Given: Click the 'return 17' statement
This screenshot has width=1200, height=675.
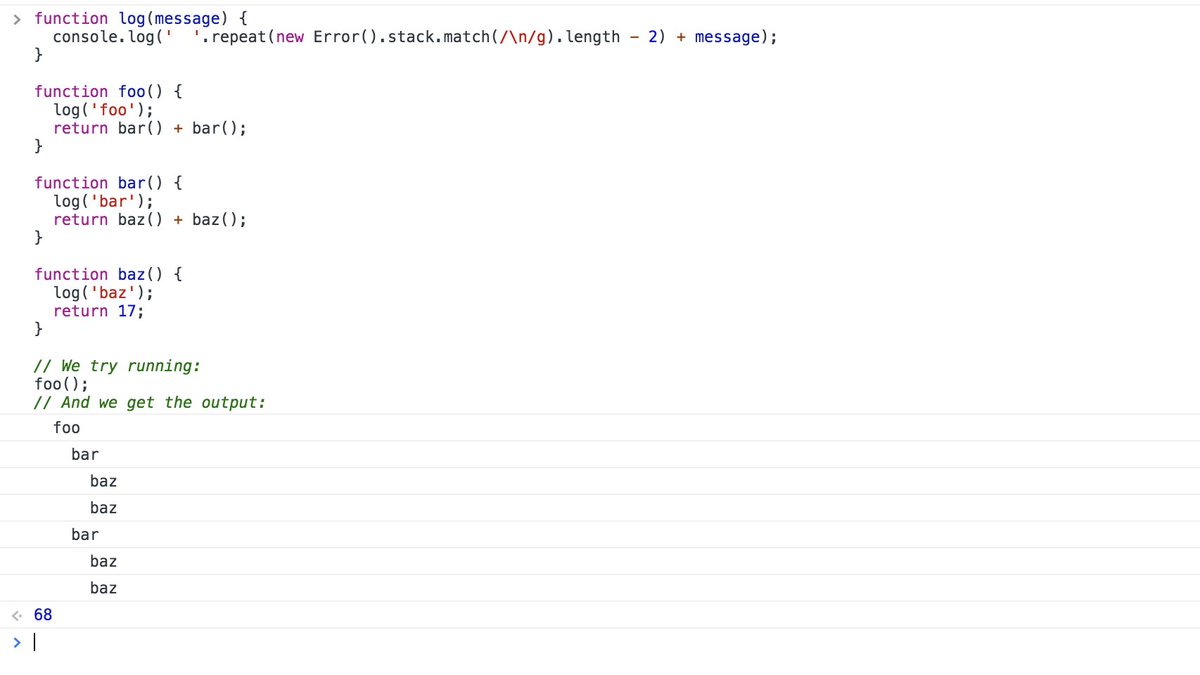Looking at the screenshot, I should tap(90, 310).
